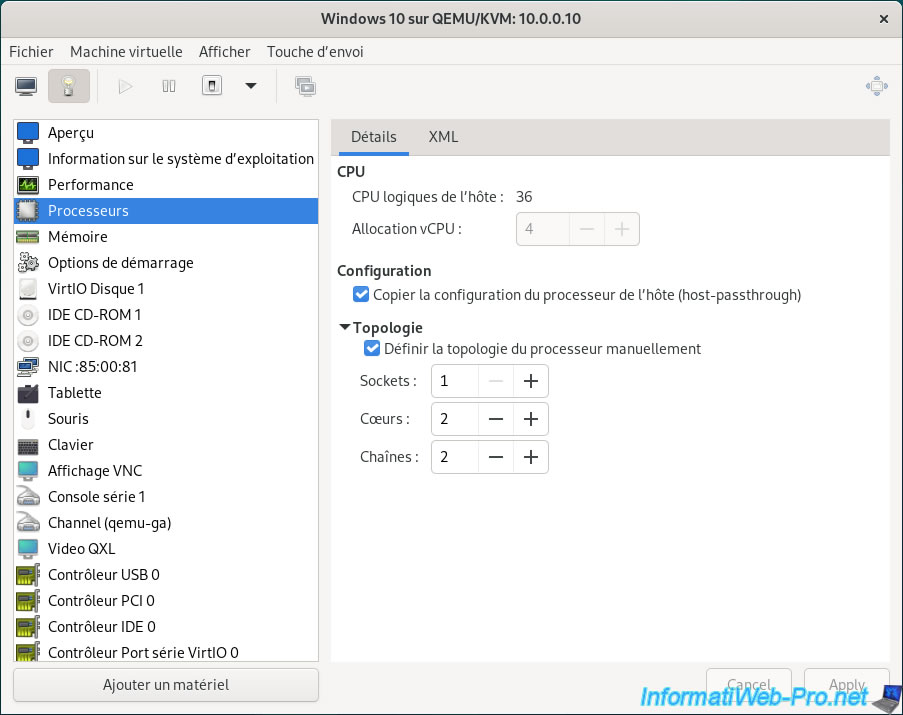The image size is (903, 715).
Task: Decrease the Chaînes count
Action: [496, 457]
